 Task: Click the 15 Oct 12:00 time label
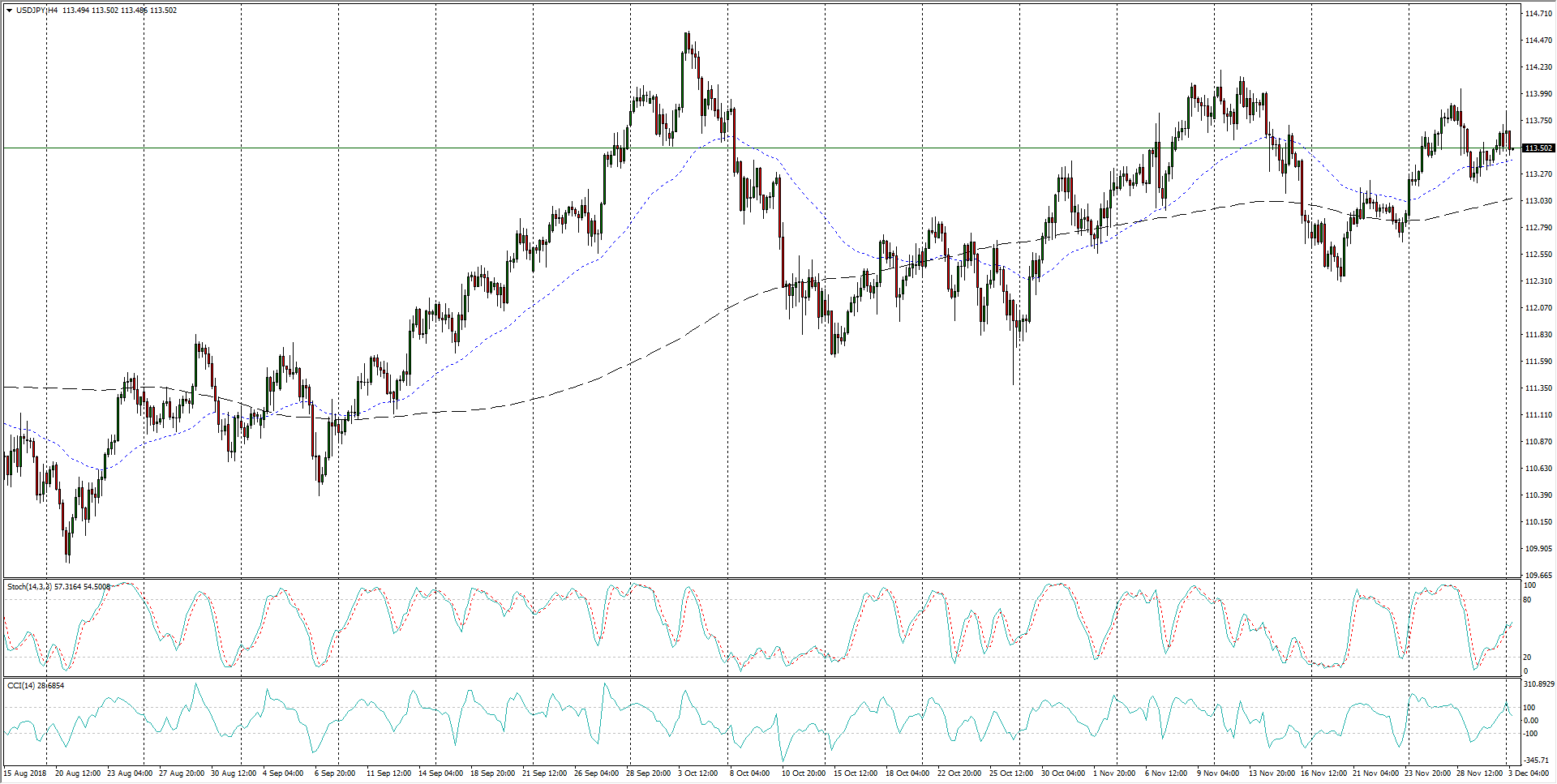(x=856, y=773)
